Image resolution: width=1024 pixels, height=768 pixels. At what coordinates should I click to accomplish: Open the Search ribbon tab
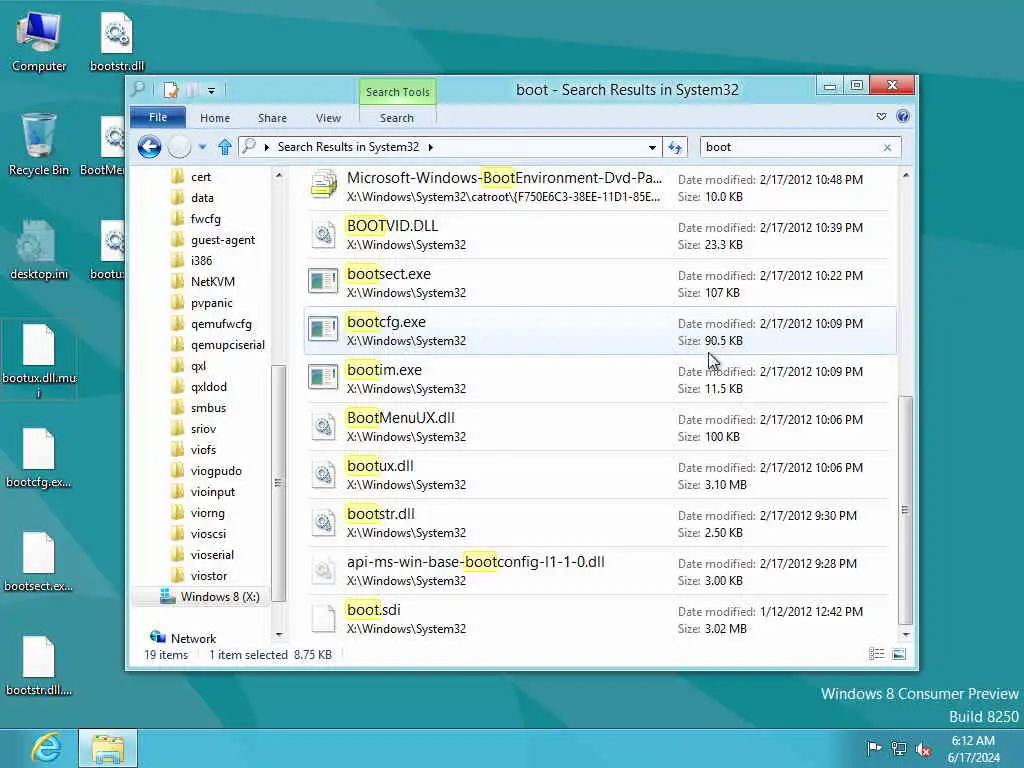pos(397,118)
